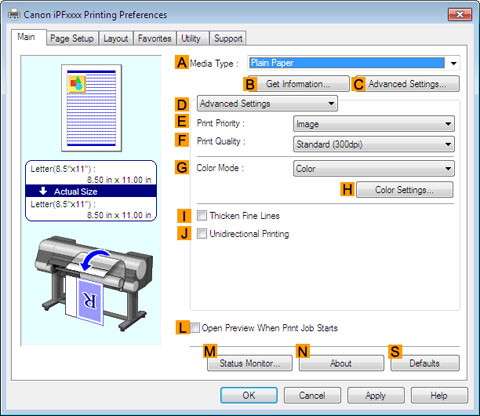Image resolution: width=480 pixels, height=416 pixels.
Task: Expand the Color Mode dropdown
Action: tap(374, 169)
